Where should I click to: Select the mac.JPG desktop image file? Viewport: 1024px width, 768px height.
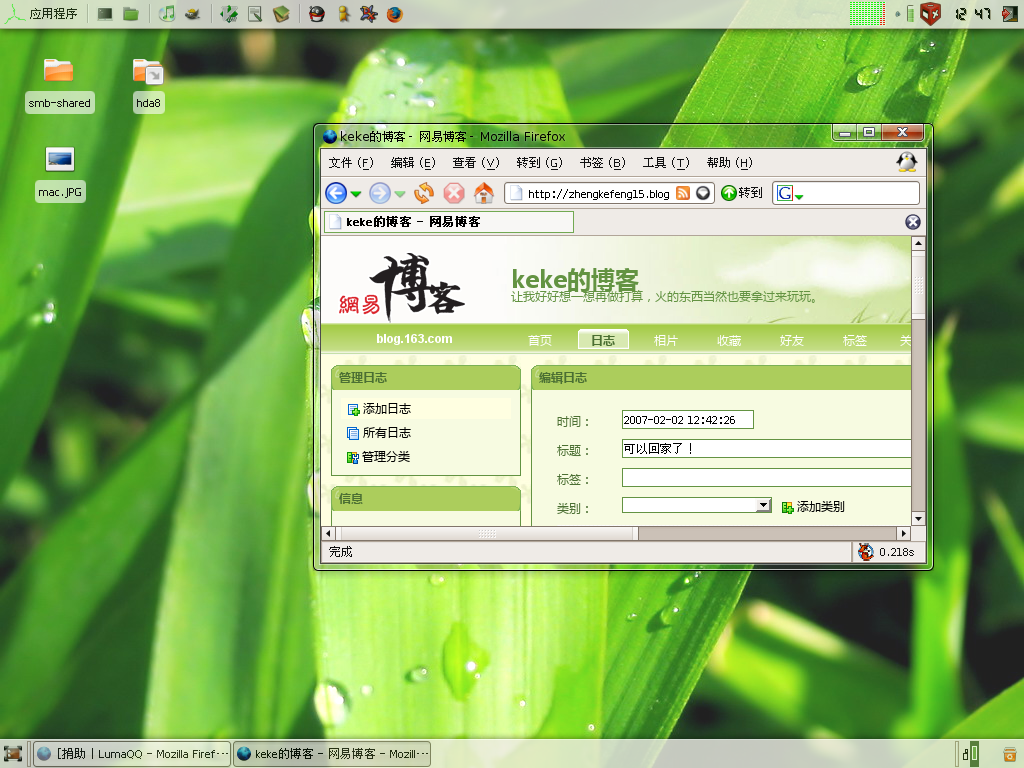tap(60, 174)
